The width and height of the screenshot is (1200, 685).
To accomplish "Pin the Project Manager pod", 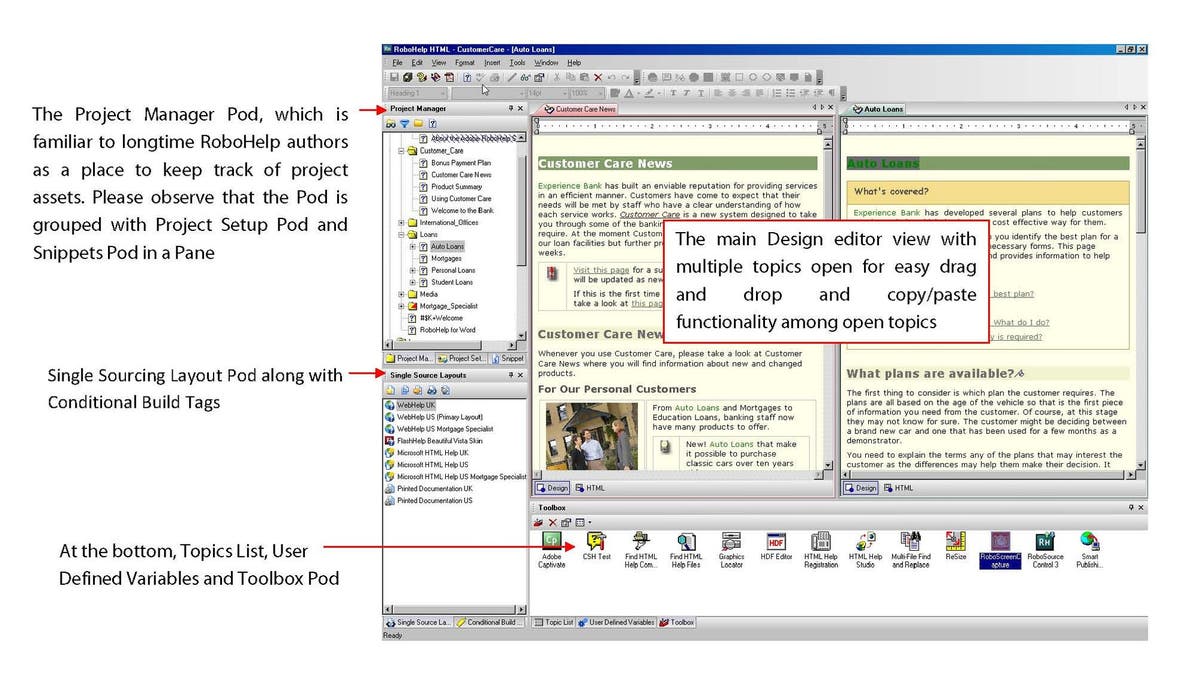I will coord(513,107).
